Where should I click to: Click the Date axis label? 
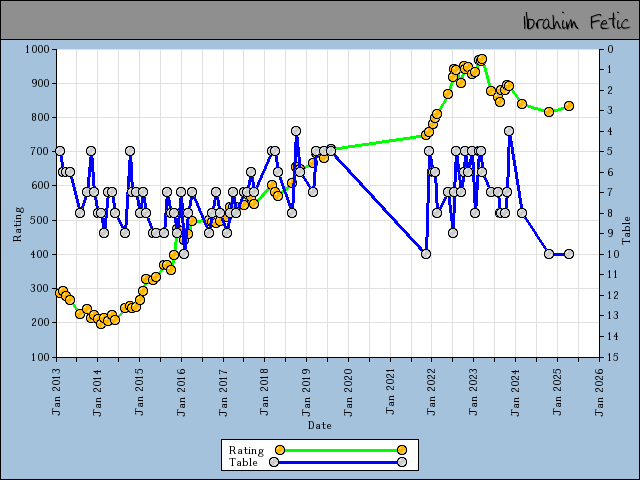click(320, 425)
